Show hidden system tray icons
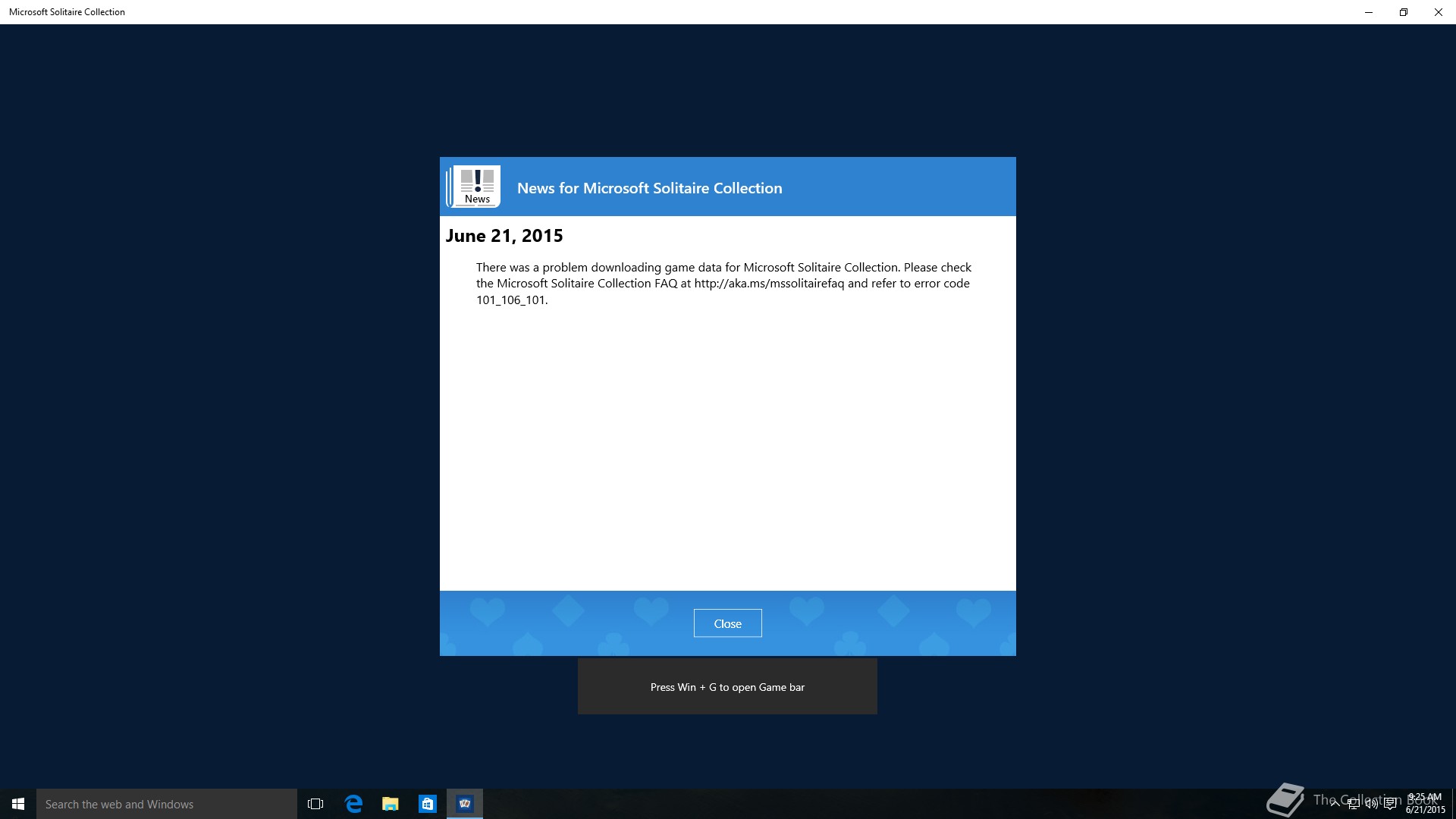The width and height of the screenshot is (1456, 819). pyautogui.click(x=1335, y=804)
